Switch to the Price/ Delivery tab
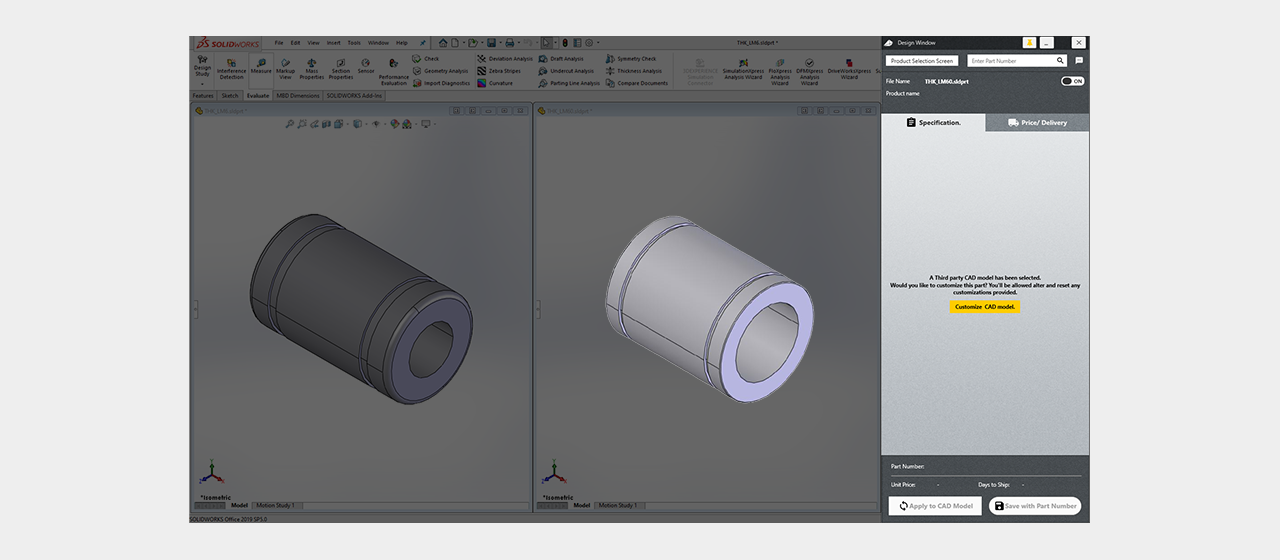Screen dimensions: 1280x560 [x=1038, y=122]
